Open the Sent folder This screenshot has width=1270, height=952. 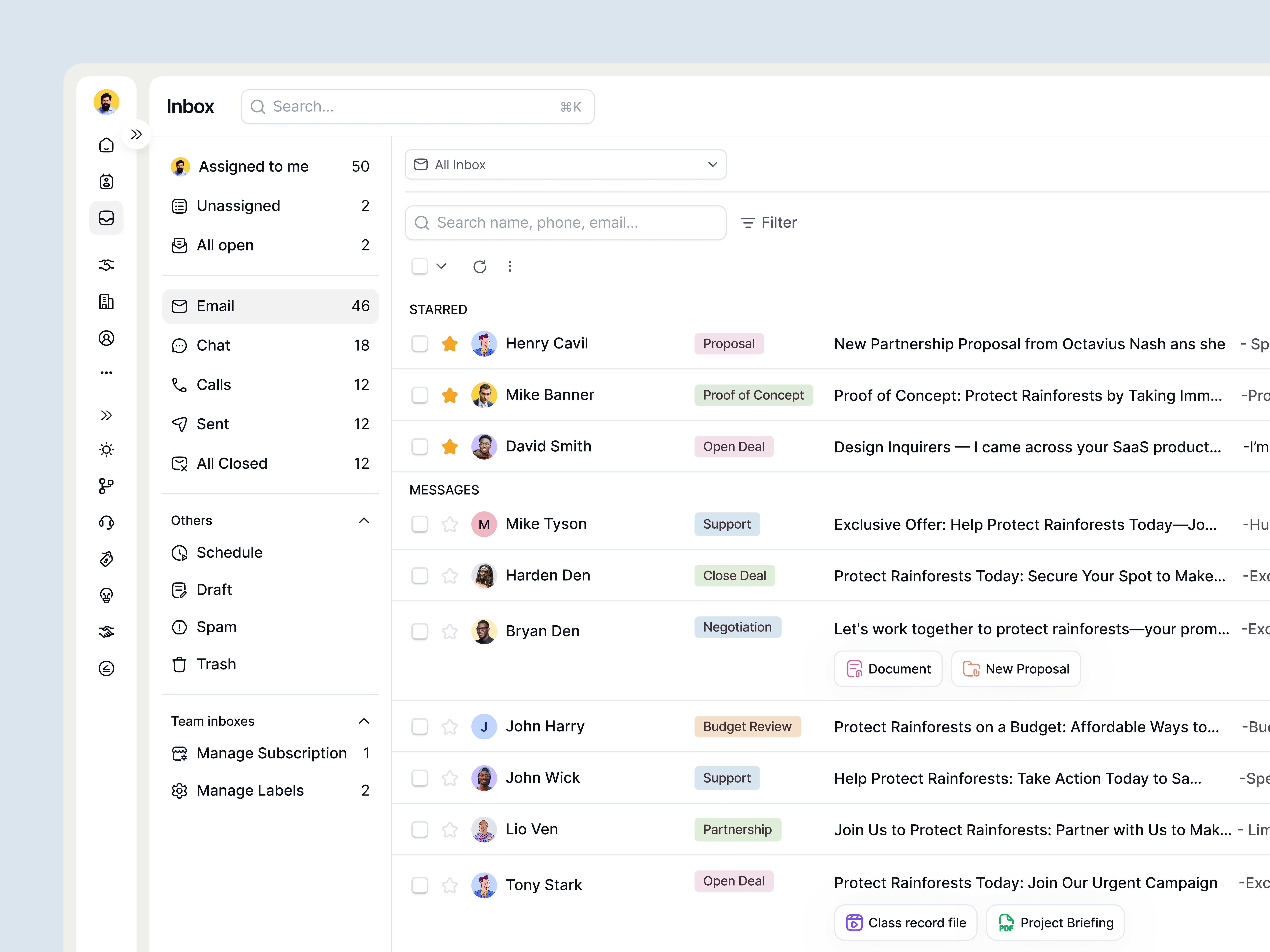[x=270, y=424]
